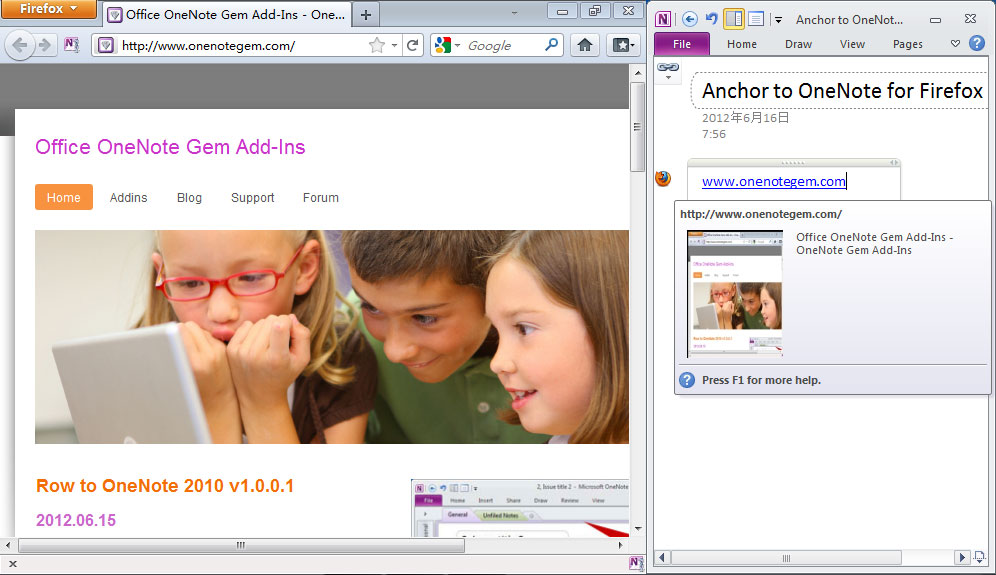Click the Firefox vertical scrollbar up arrow

(x=638, y=72)
